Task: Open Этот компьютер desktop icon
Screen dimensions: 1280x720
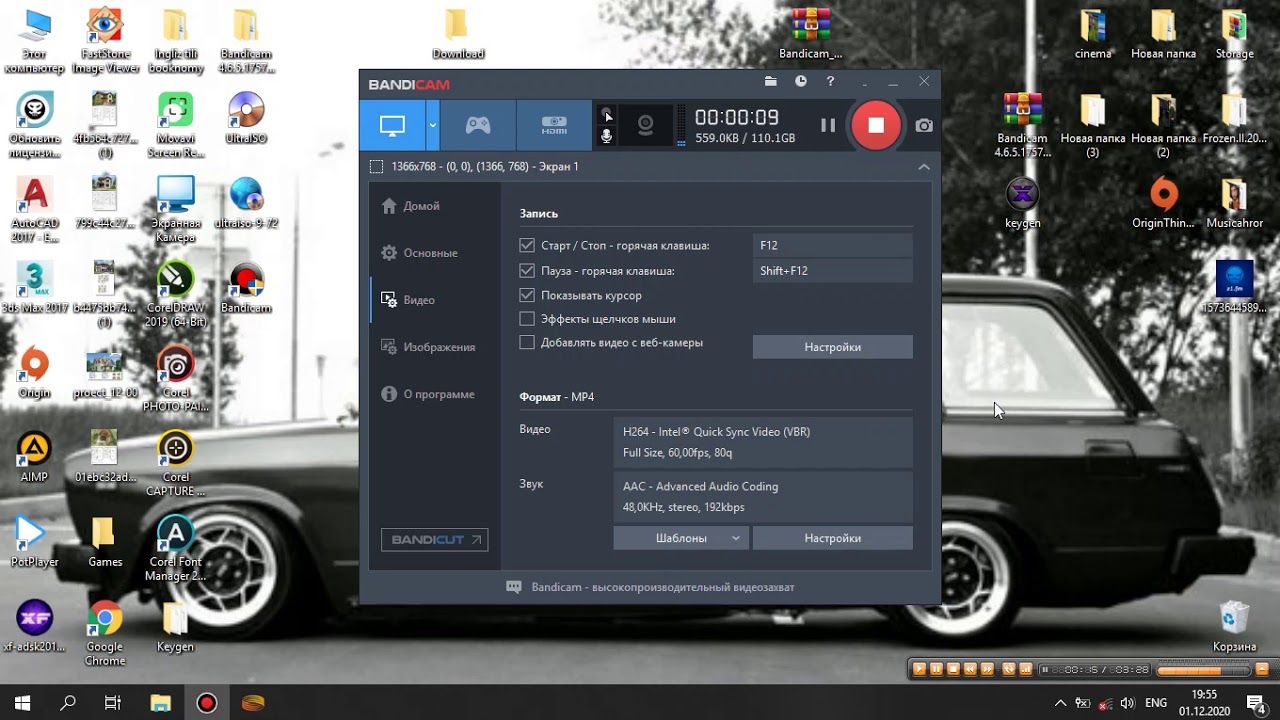Action: (35, 40)
